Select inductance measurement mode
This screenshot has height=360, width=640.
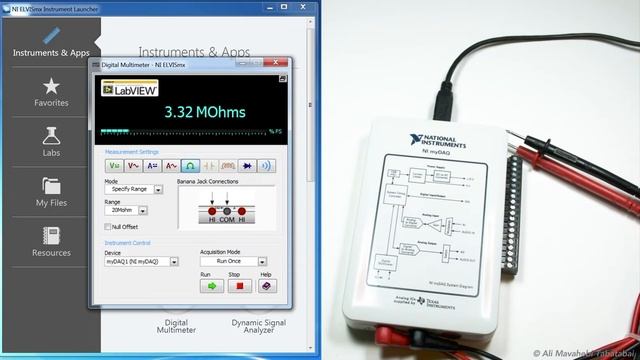click(x=228, y=166)
